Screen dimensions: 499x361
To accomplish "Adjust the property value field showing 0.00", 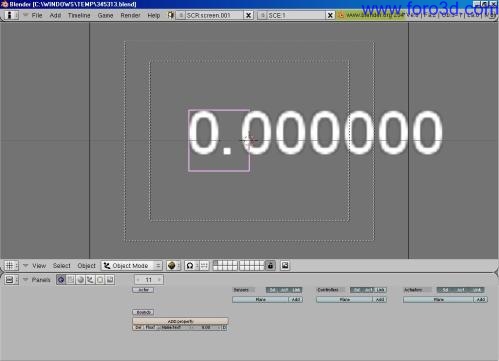I will tap(205, 328).
